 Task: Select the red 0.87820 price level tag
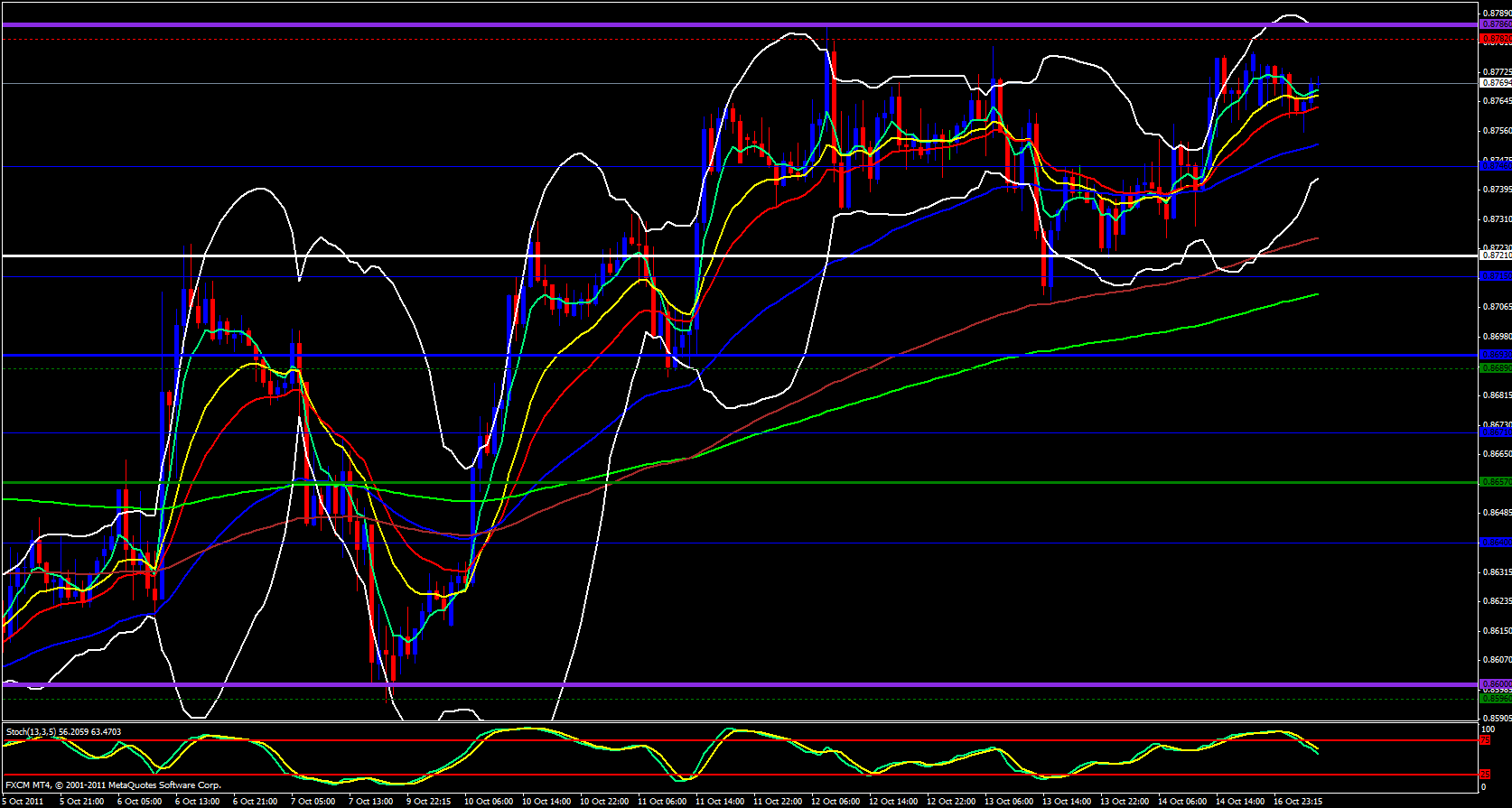pos(1496,40)
